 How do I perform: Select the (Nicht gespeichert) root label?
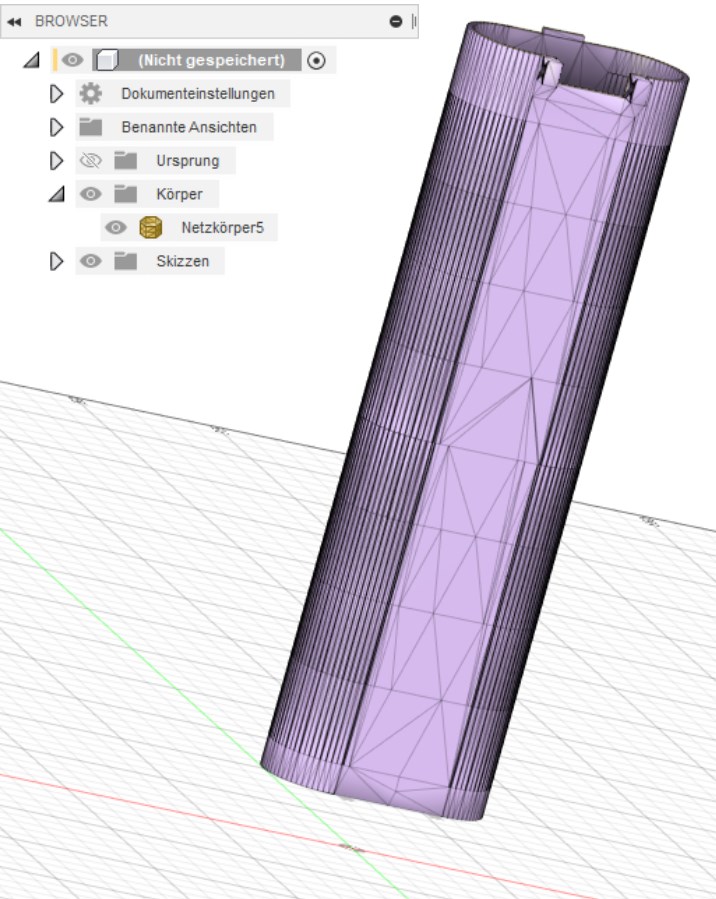pos(212,60)
